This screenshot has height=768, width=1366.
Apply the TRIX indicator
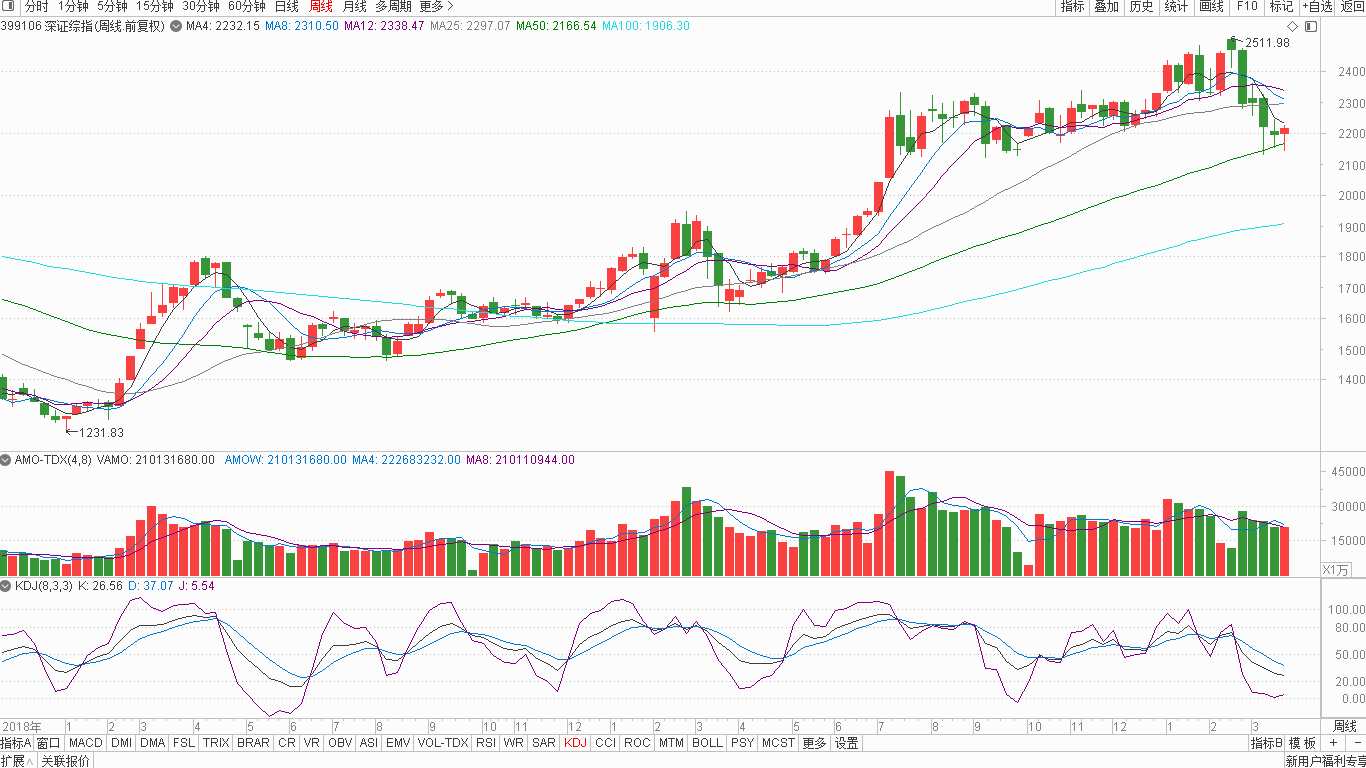click(x=216, y=743)
